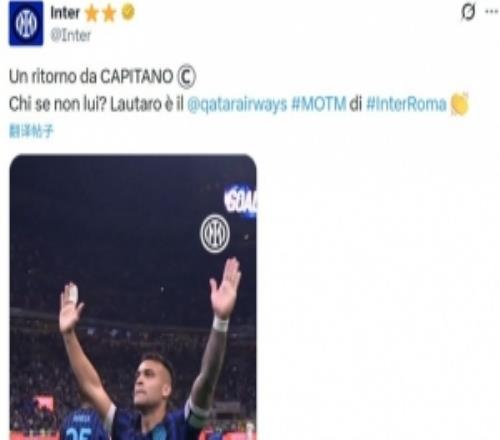Viewport: 500px width, 440px height.
Task: Click the GOAL banner in the photo
Action: (x=241, y=200)
